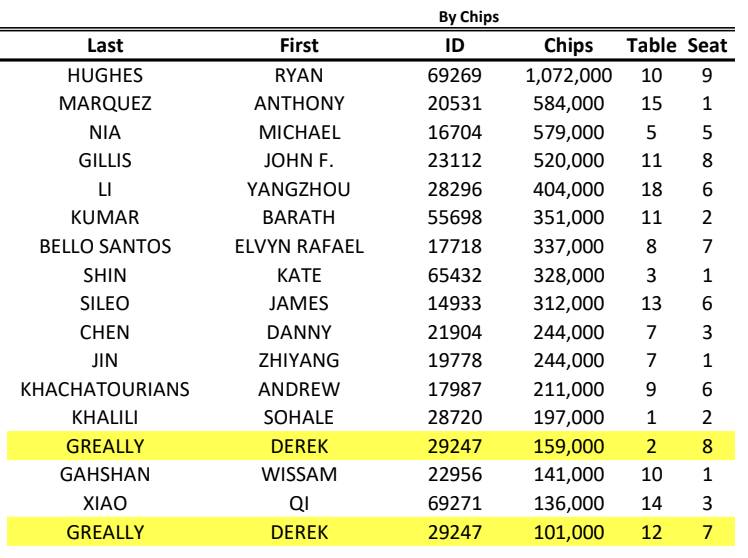
Task: Select first name YANGZHOU cell
Action: pyautogui.click(x=300, y=186)
